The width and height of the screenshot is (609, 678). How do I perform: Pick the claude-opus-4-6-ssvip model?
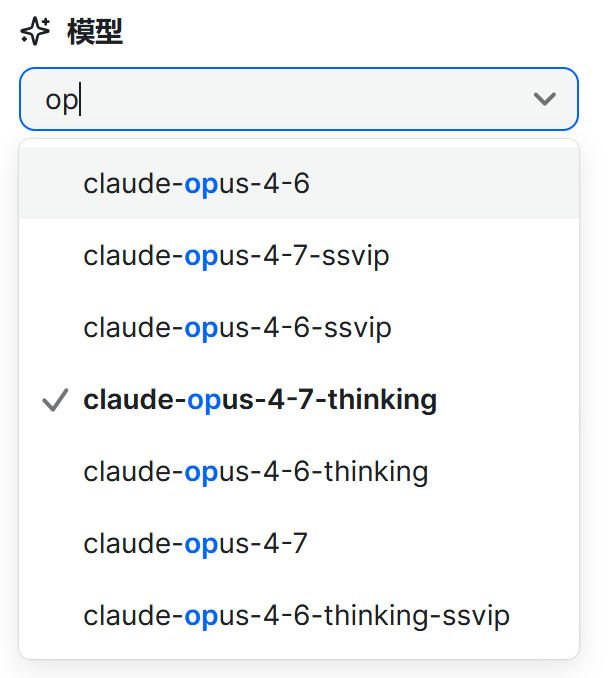[x=299, y=327]
